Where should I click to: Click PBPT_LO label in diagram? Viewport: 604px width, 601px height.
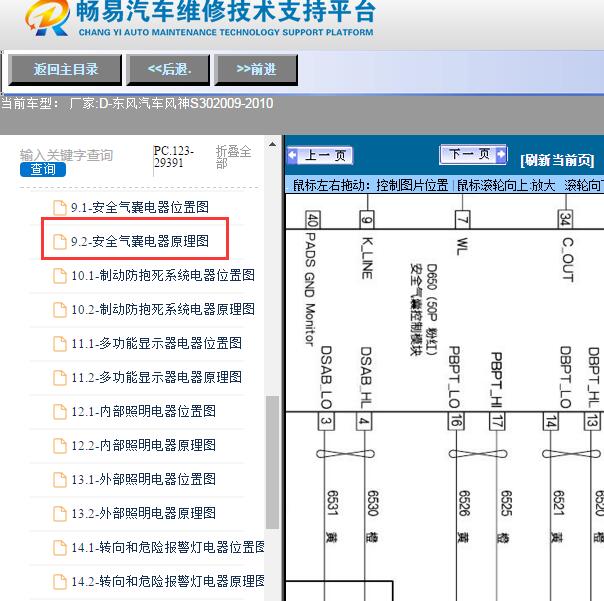pyautogui.click(x=455, y=377)
